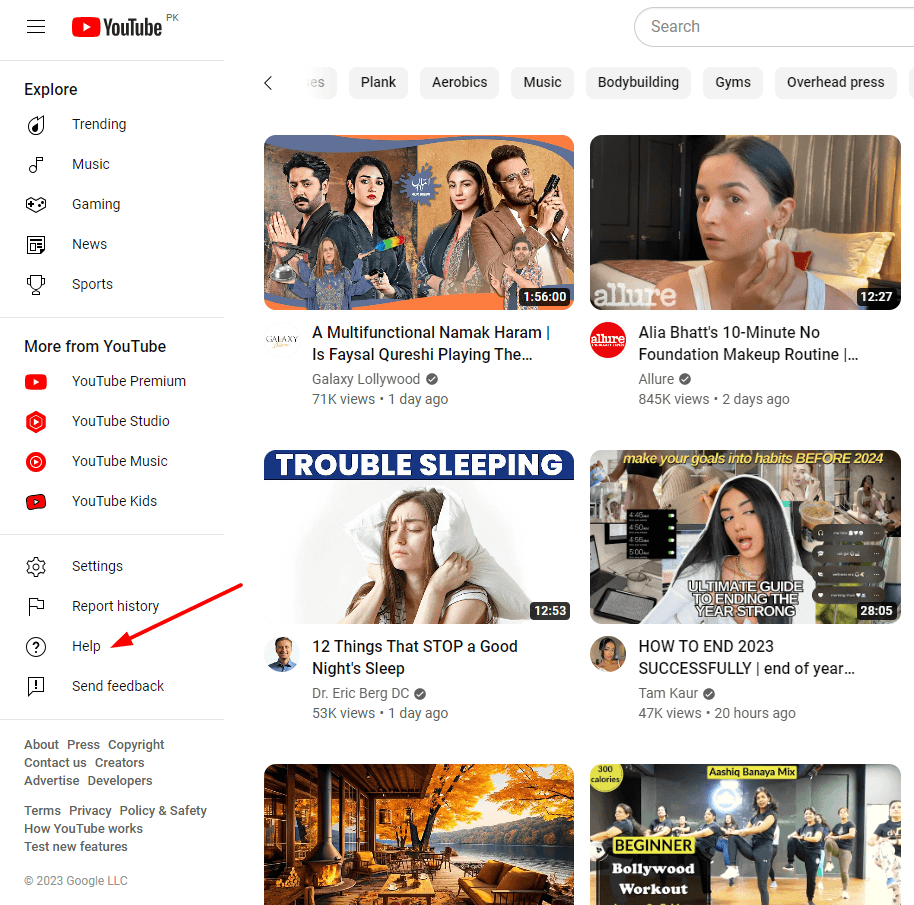The height and width of the screenshot is (905, 914).
Task: Open Dr. Eric Berg DC channel name
Action: click(x=360, y=693)
